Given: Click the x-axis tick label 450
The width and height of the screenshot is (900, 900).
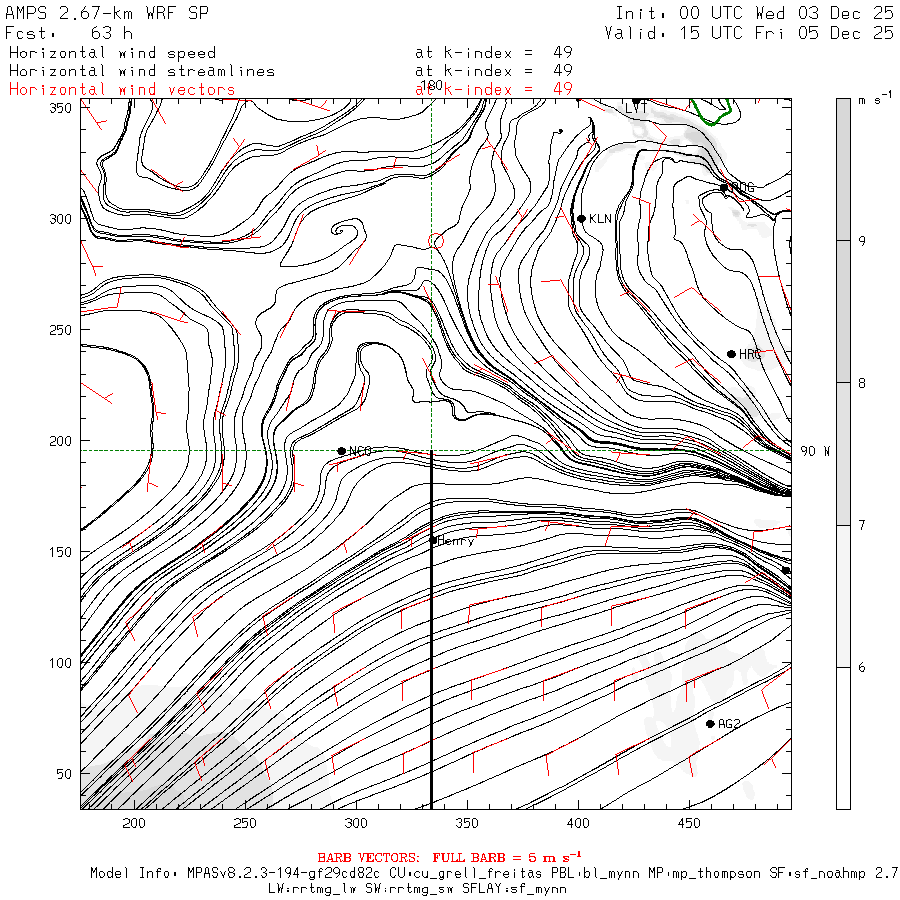Looking at the screenshot, I should click(689, 824).
